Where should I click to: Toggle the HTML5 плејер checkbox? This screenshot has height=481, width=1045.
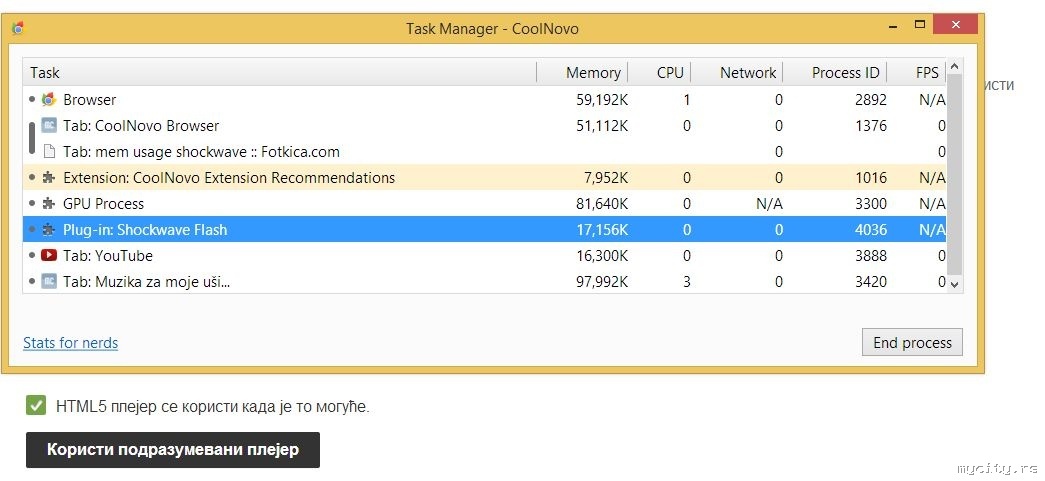click(x=36, y=405)
